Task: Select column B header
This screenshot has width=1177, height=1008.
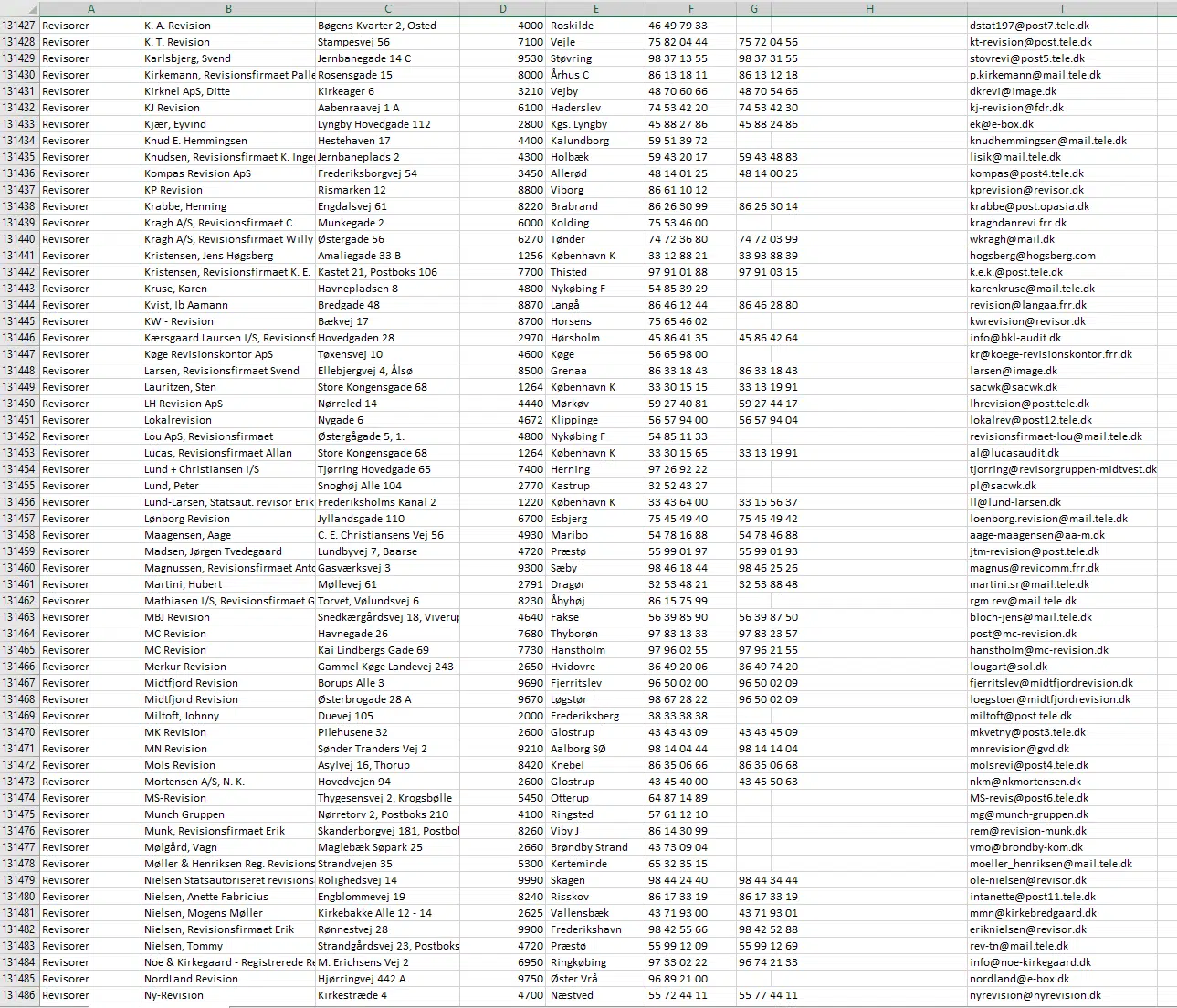Action: tap(228, 9)
